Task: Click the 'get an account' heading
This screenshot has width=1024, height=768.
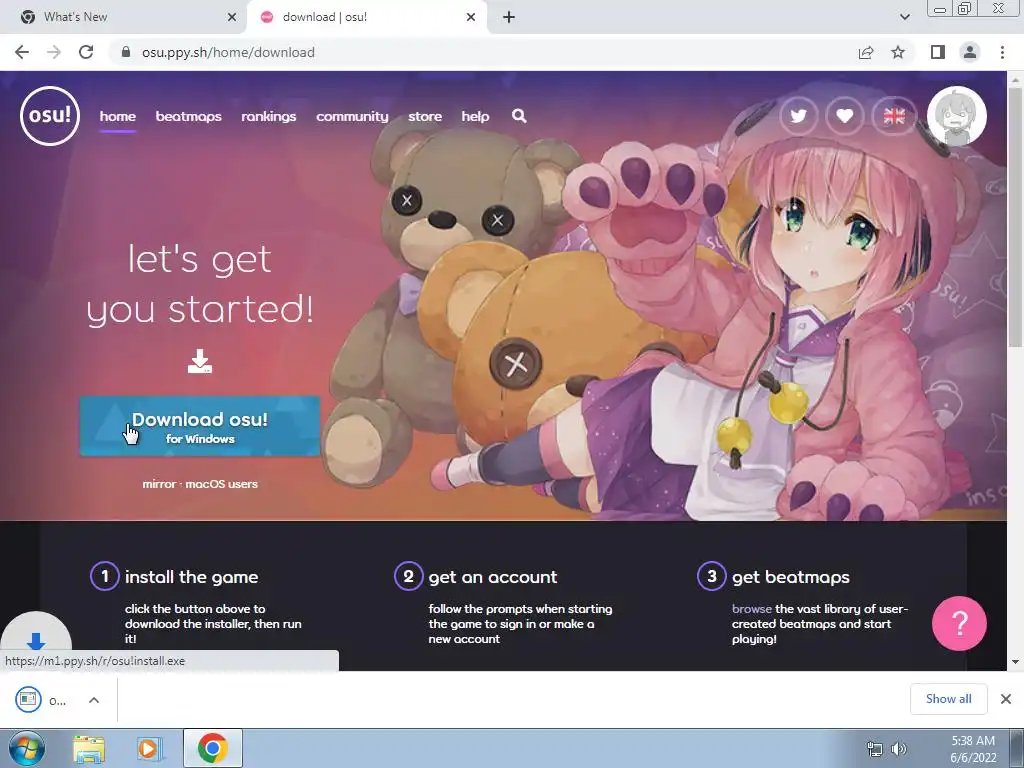Action: pyautogui.click(x=493, y=577)
